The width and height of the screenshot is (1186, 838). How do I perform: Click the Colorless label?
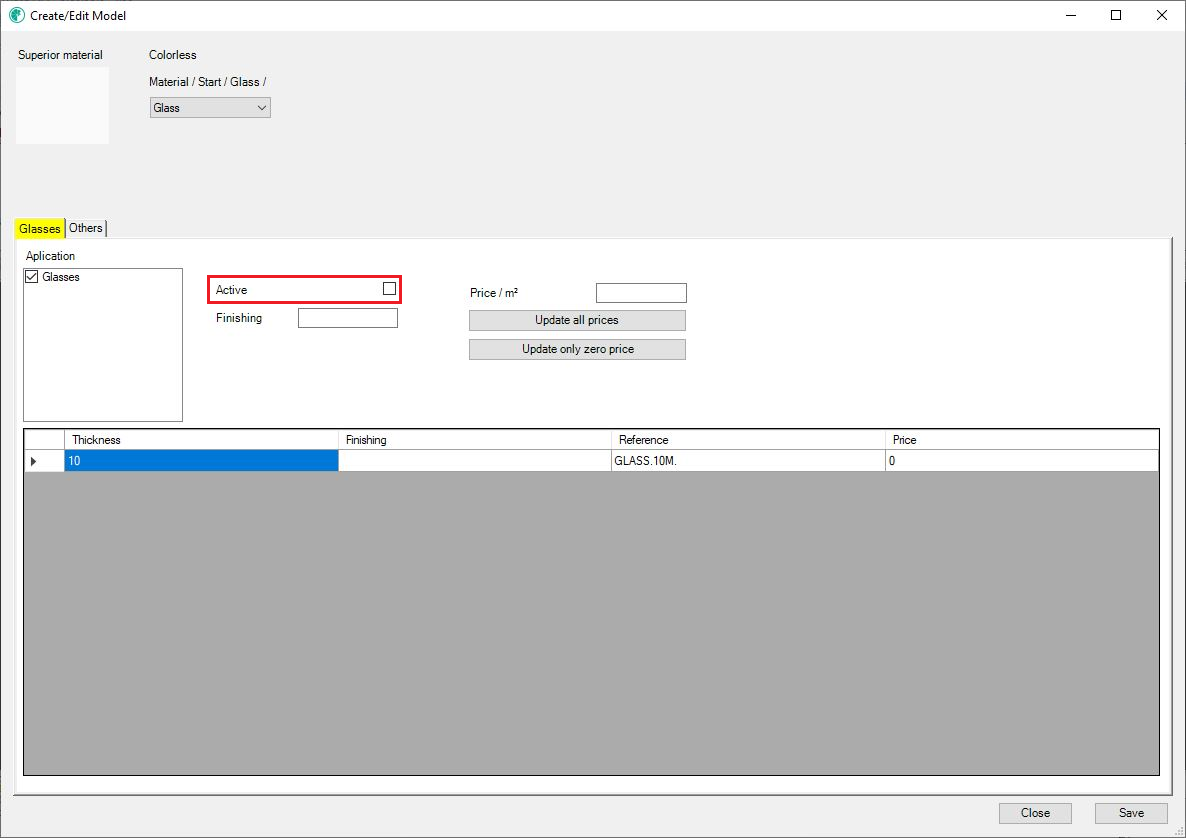tap(172, 54)
